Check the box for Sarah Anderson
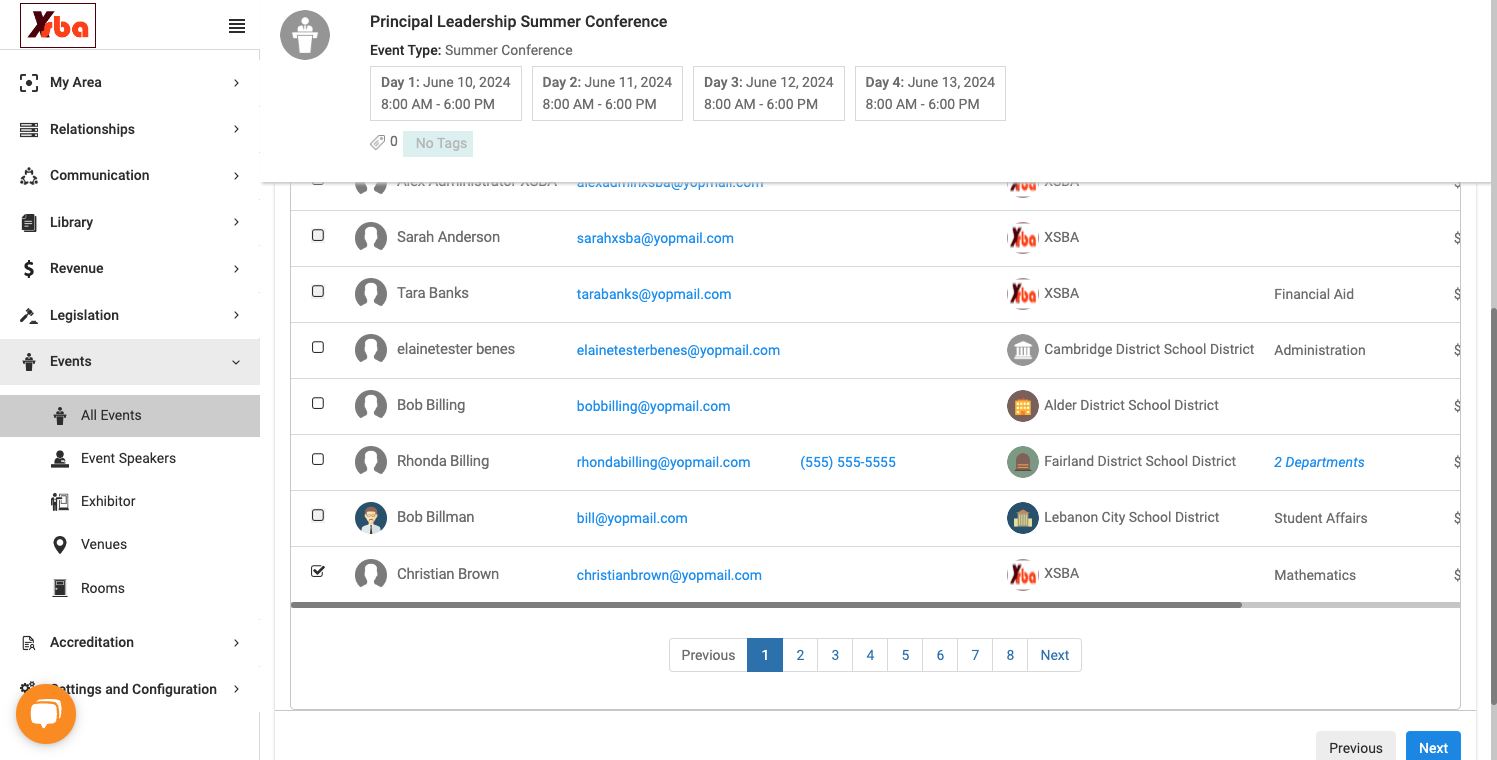Screen dimensions: 1497x760 pyautogui.click(x=318, y=236)
